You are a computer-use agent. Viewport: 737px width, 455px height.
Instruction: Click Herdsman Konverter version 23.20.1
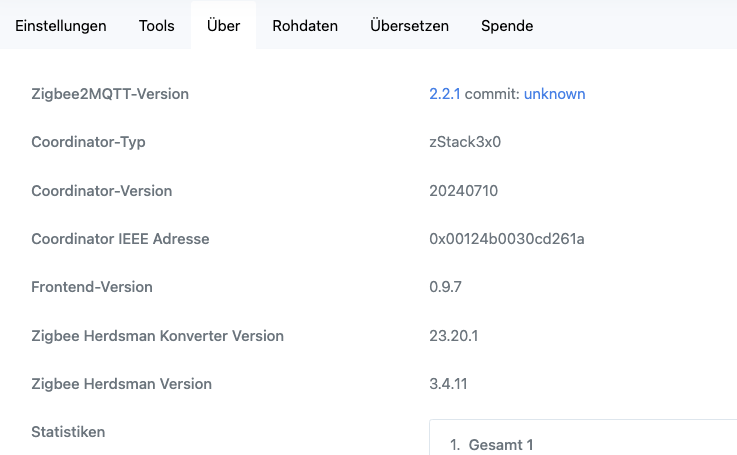[454, 336]
